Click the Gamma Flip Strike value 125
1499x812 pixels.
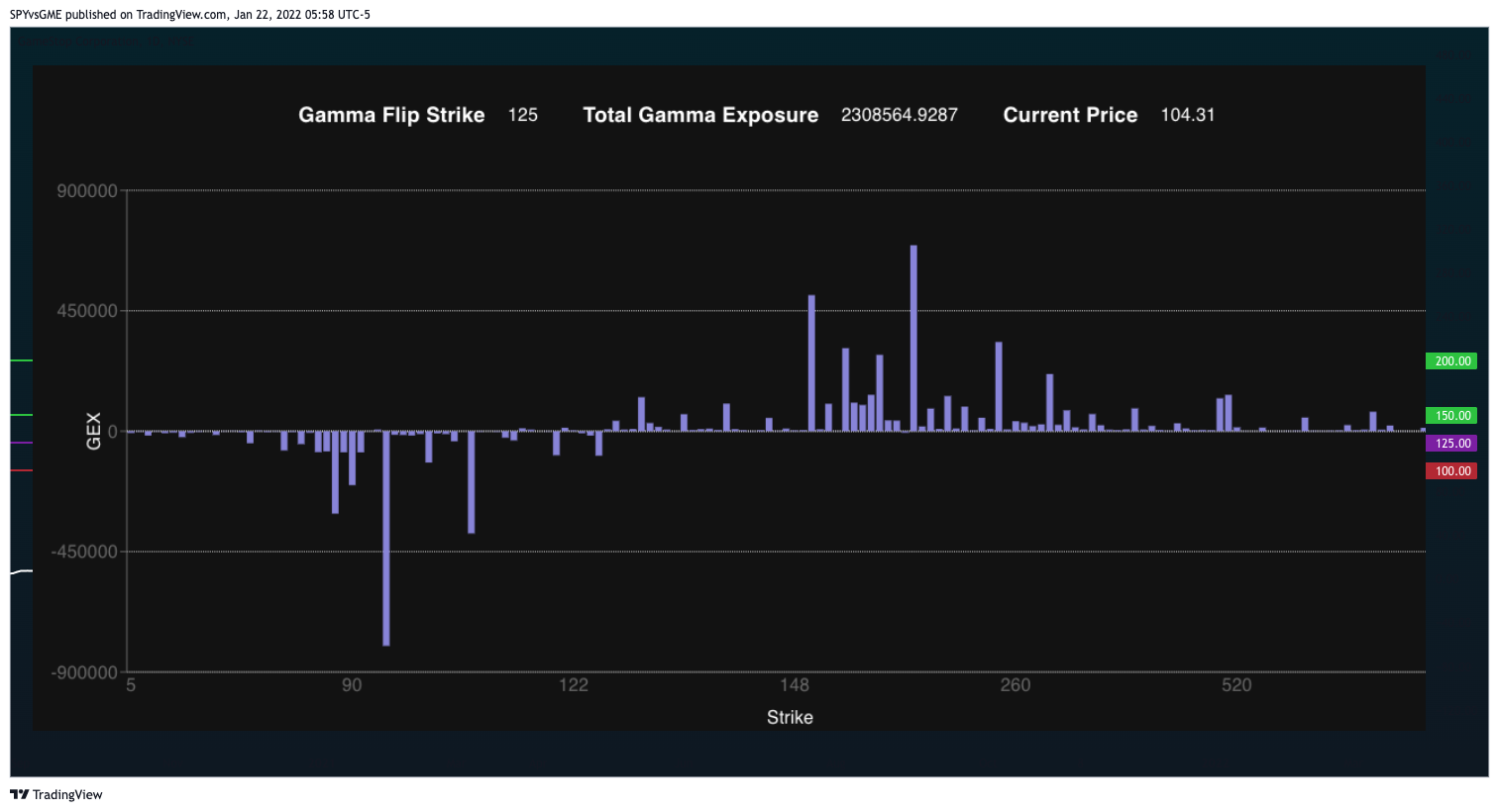click(523, 115)
